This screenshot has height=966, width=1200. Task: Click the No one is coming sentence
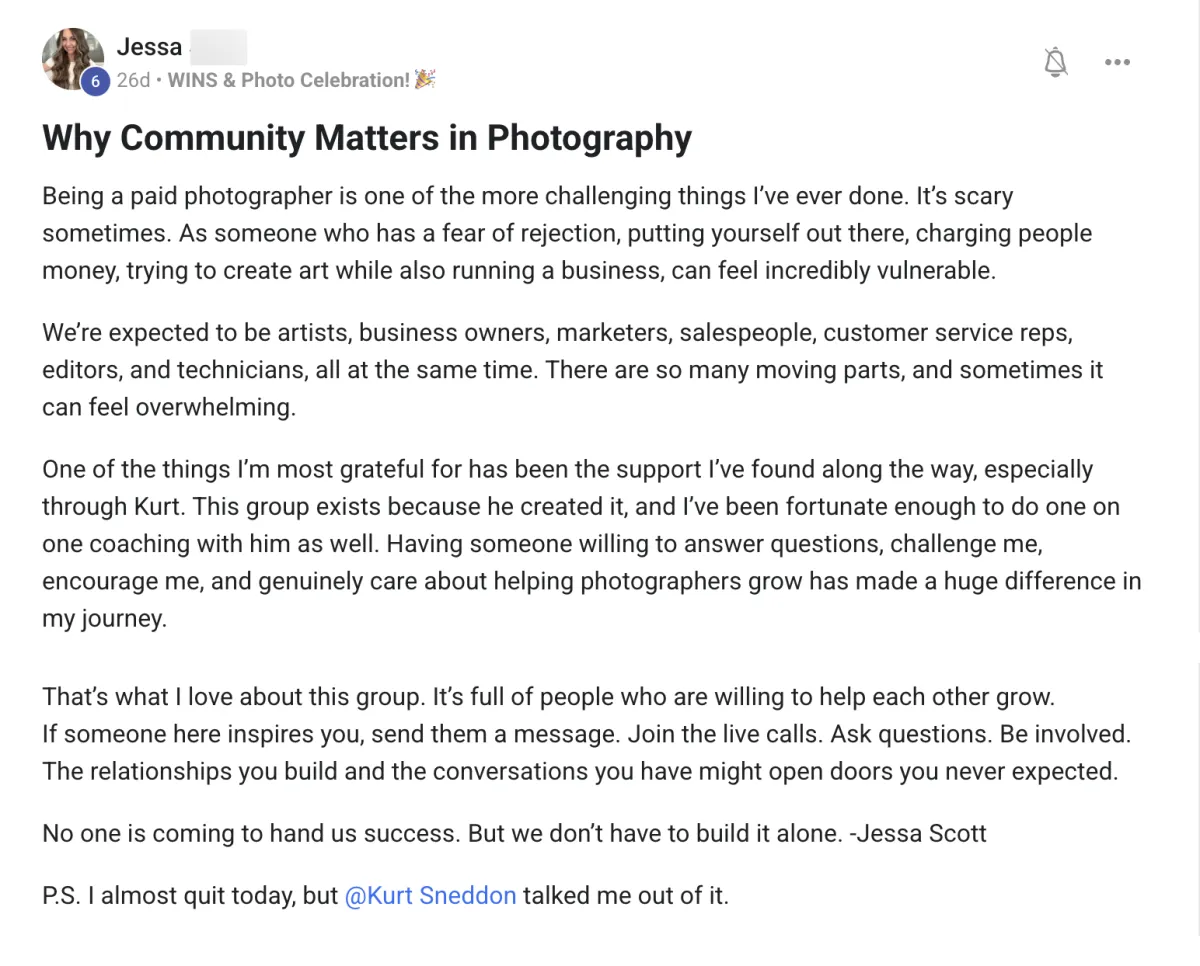251,833
